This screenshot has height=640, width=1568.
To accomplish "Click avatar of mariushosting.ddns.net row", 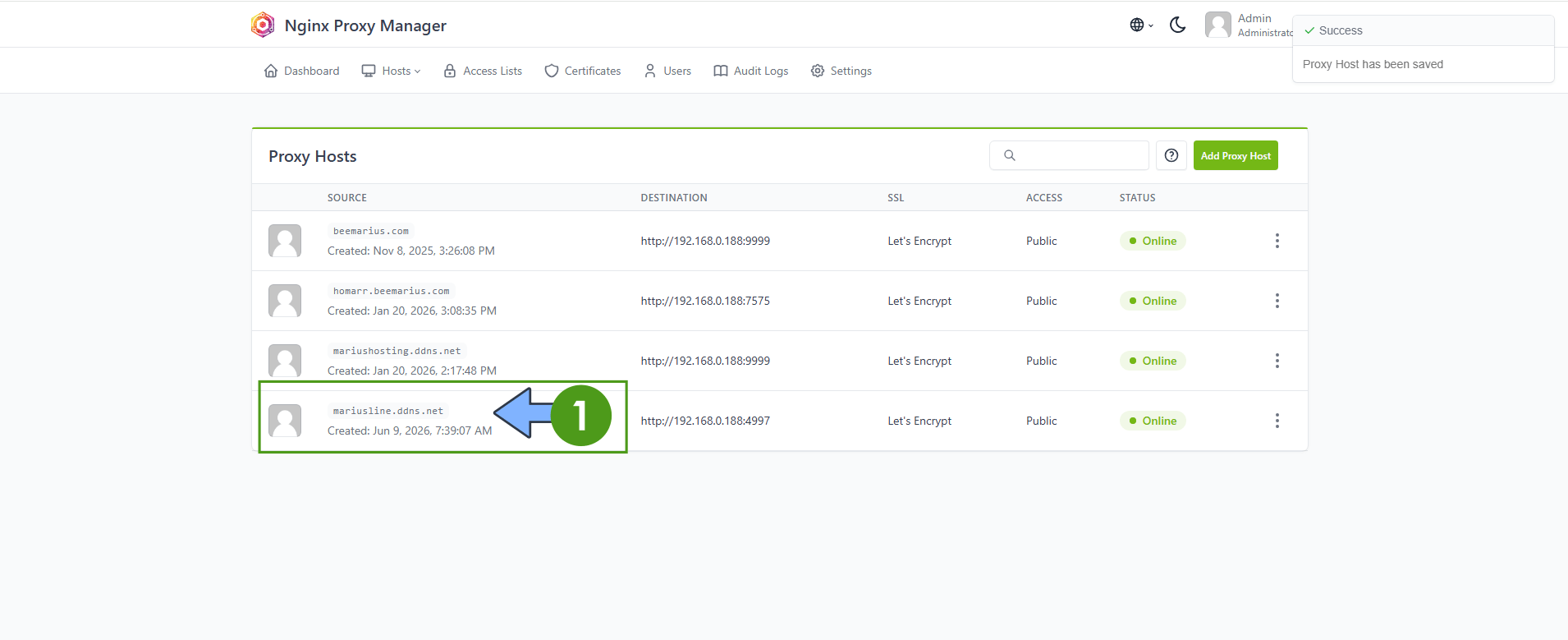I will tap(285, 361).
